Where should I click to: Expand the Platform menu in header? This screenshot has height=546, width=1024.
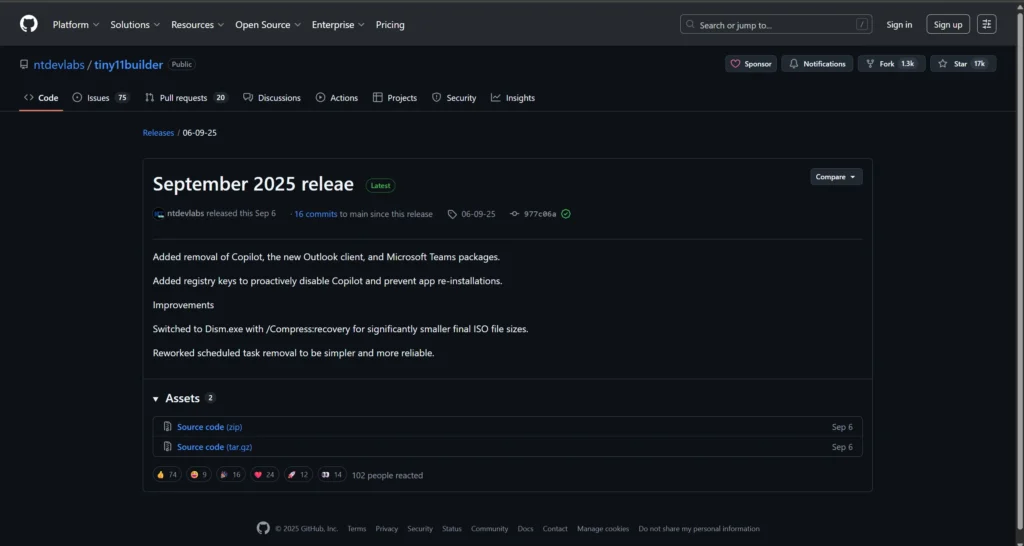(x=75, y=24)
